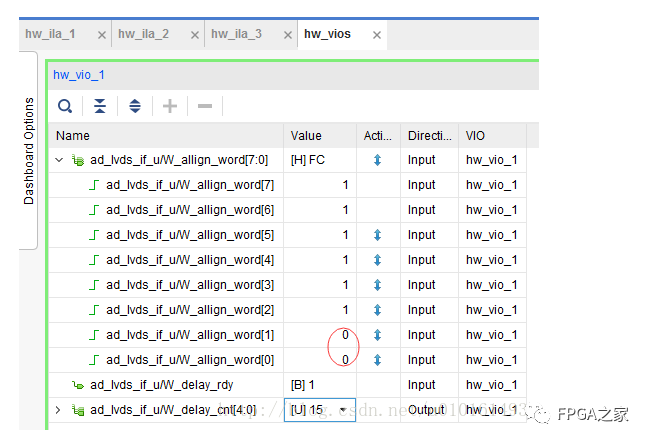Click the Collapse All toolbar icon

click(99, 106)
